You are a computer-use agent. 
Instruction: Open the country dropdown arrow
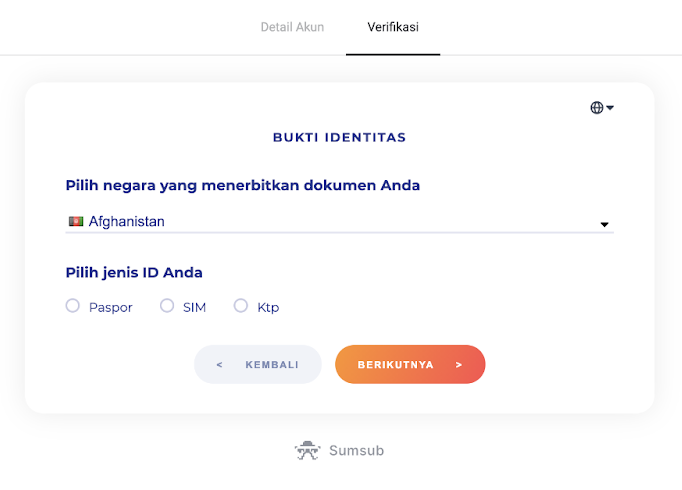tap(604, 224)
